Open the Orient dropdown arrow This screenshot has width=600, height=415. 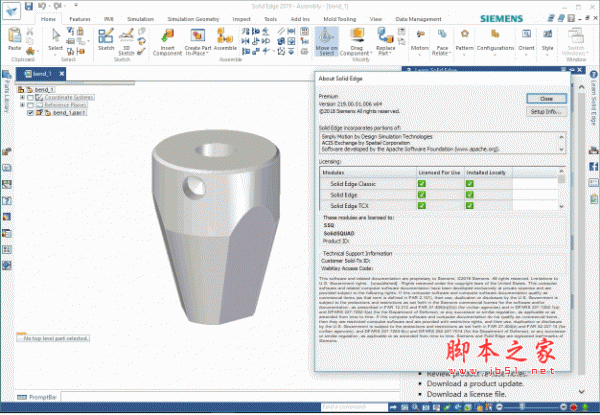(x=527, y=55)
